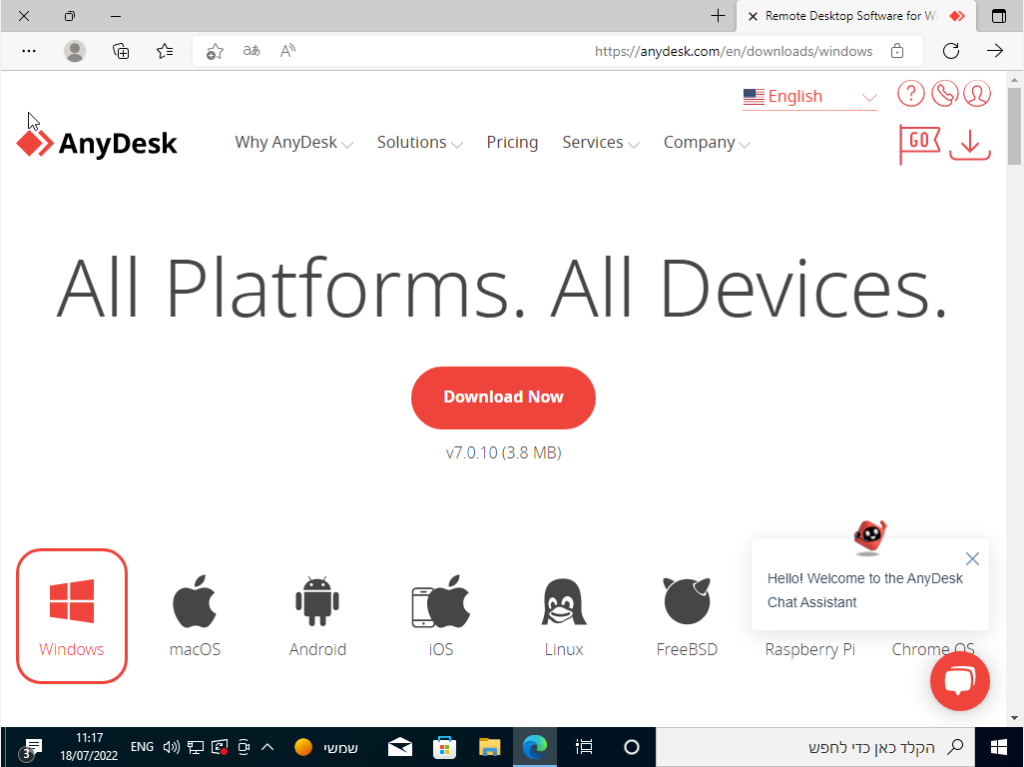Expand the Company menu
The height and width of the screenshot is (767, 1024).
tap(707, 142)
